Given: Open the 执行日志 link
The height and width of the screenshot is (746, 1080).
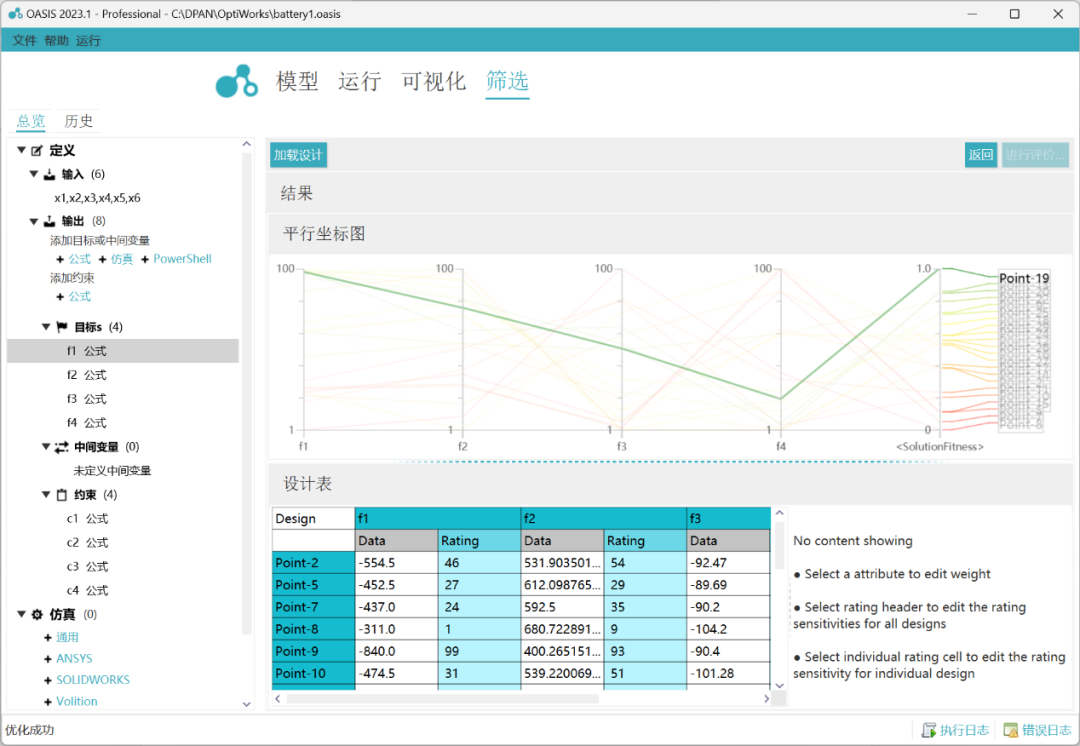Looking at the screenshot, I should [964, 730].
